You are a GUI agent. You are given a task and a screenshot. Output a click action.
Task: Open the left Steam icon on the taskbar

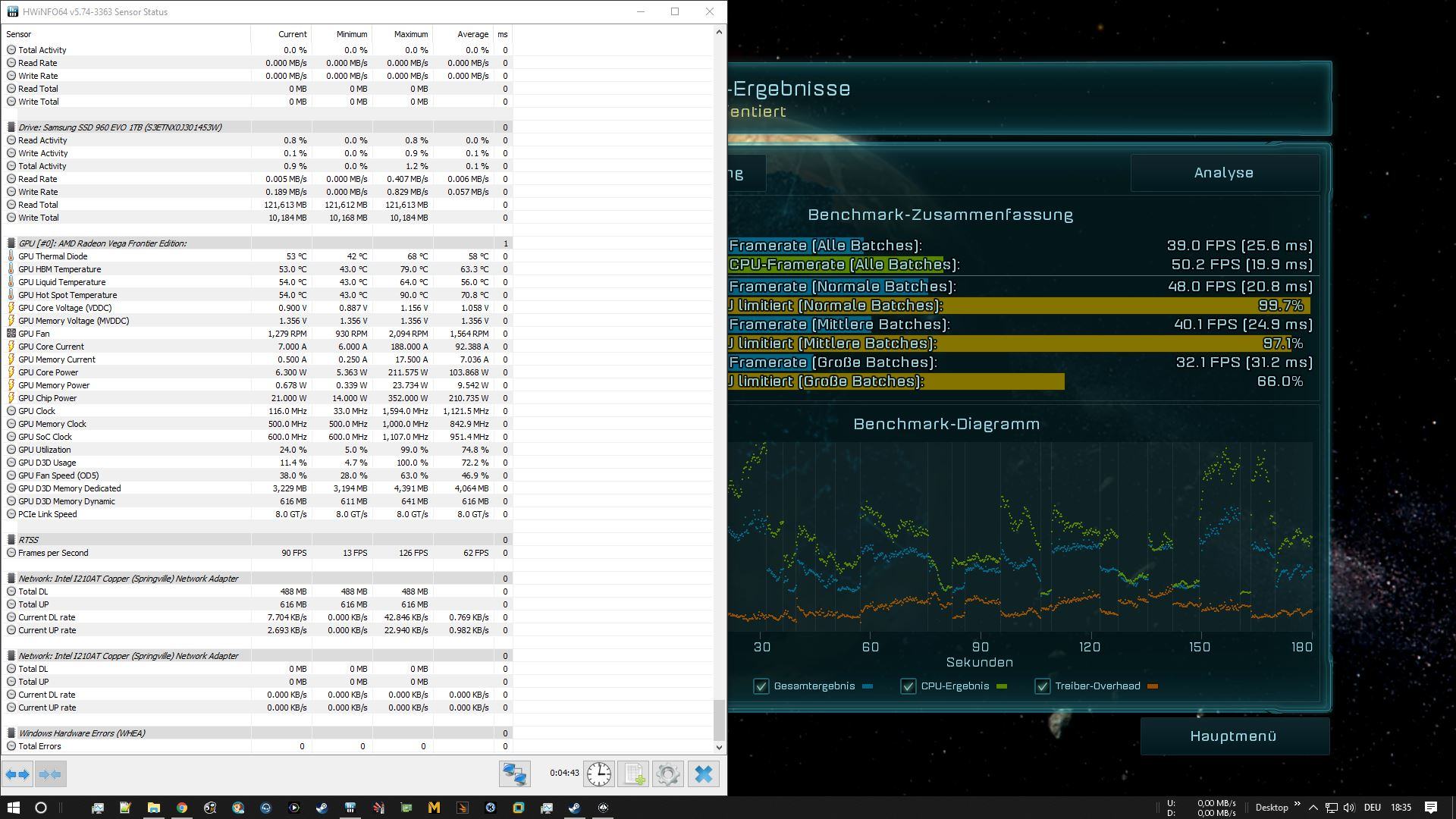[322, 808]
